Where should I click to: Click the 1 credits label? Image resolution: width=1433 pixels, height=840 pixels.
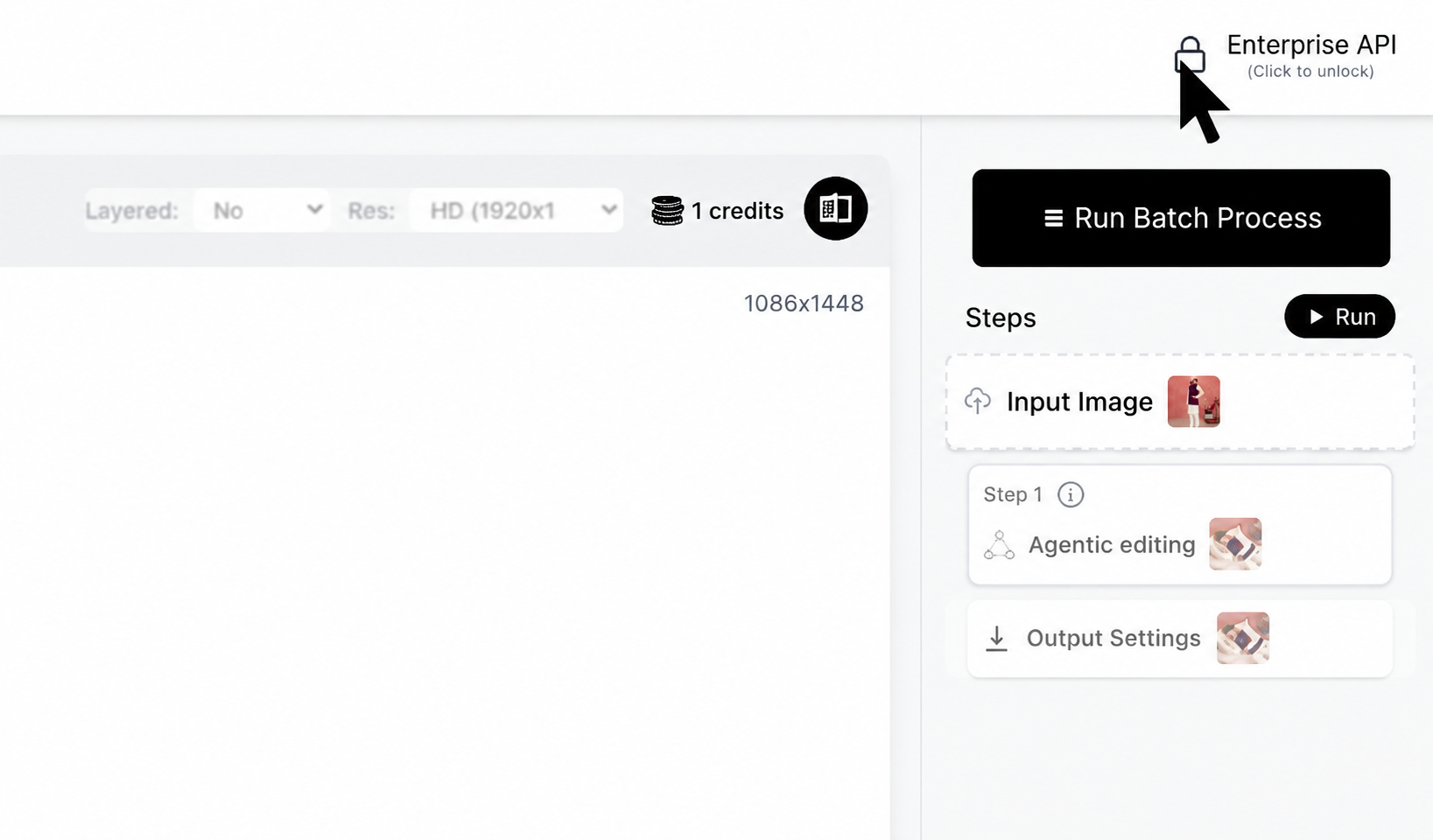737,211
